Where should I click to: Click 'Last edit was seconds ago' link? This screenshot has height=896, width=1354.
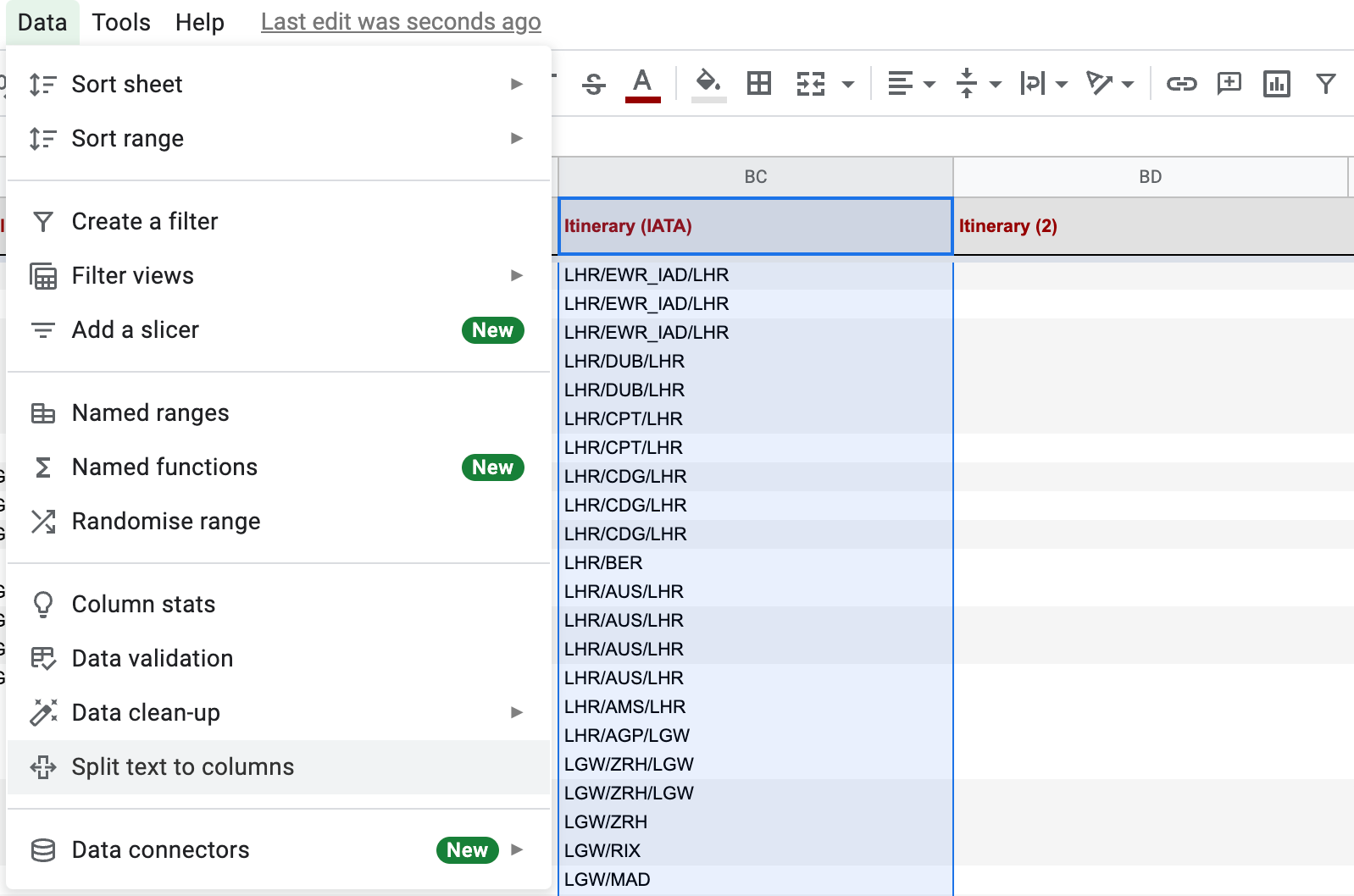[401, 22]
